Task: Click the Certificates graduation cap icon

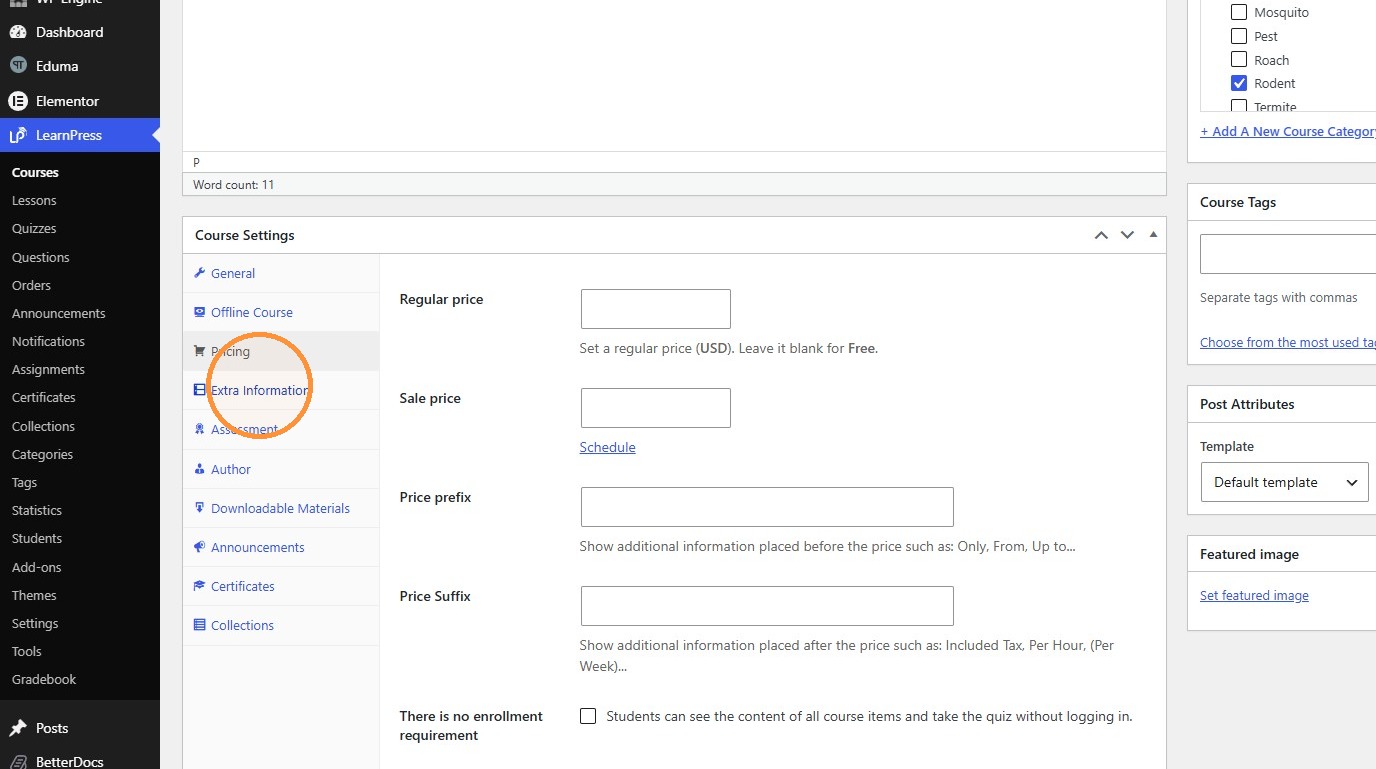Action: (x=199, y=586)
